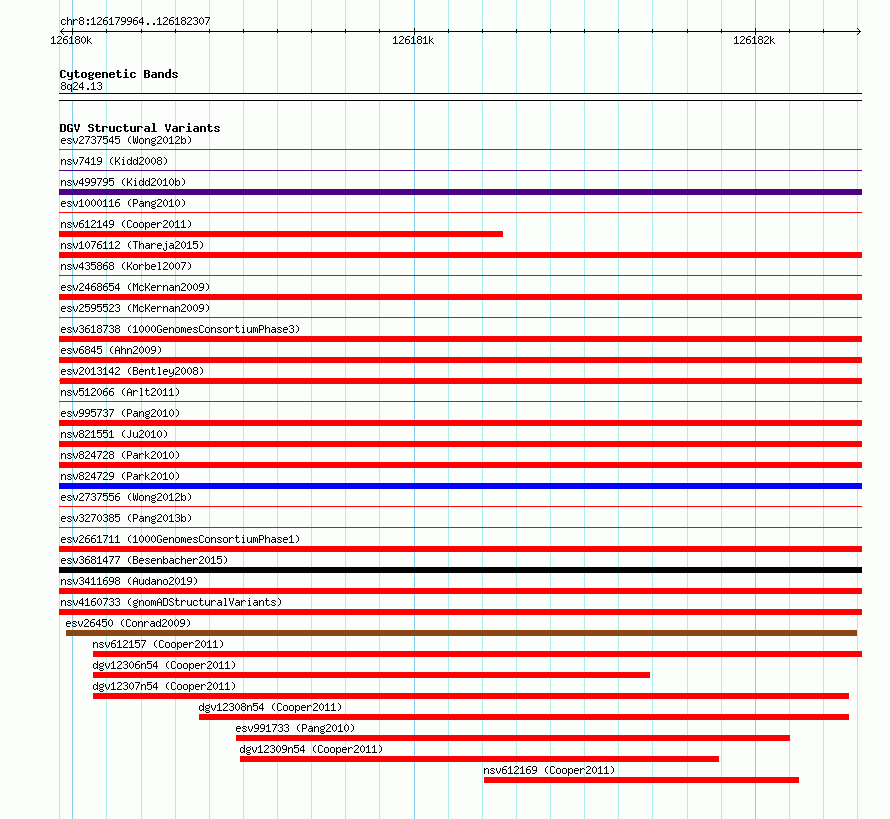The height and width of the screenshot is (819, 890).
Task: Select the esv26450 (Conrad2009) brown bar
Action: pos(461,633)
